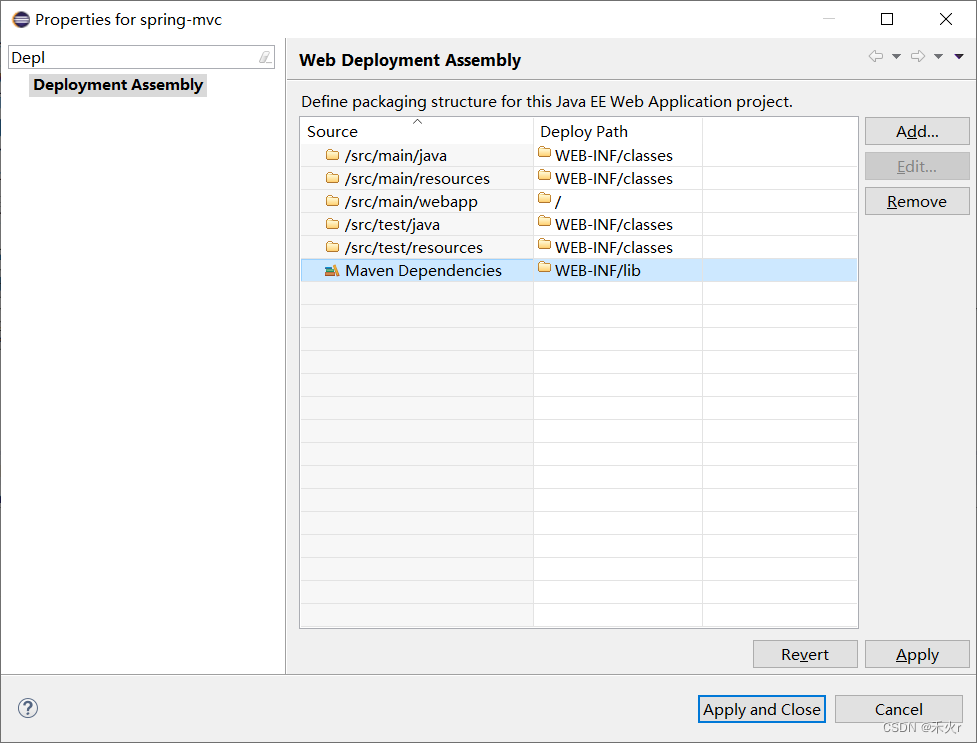Viewport: 977px width, 743px height.
Task: Open the back history dropdown arrow
Action: [896, 57]
